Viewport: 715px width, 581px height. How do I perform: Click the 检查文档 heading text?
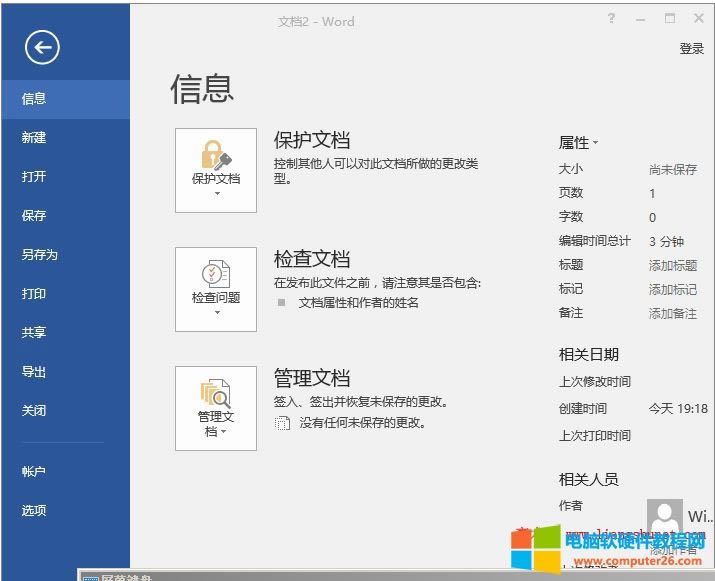pyautogui.click(x=312, y=259)
